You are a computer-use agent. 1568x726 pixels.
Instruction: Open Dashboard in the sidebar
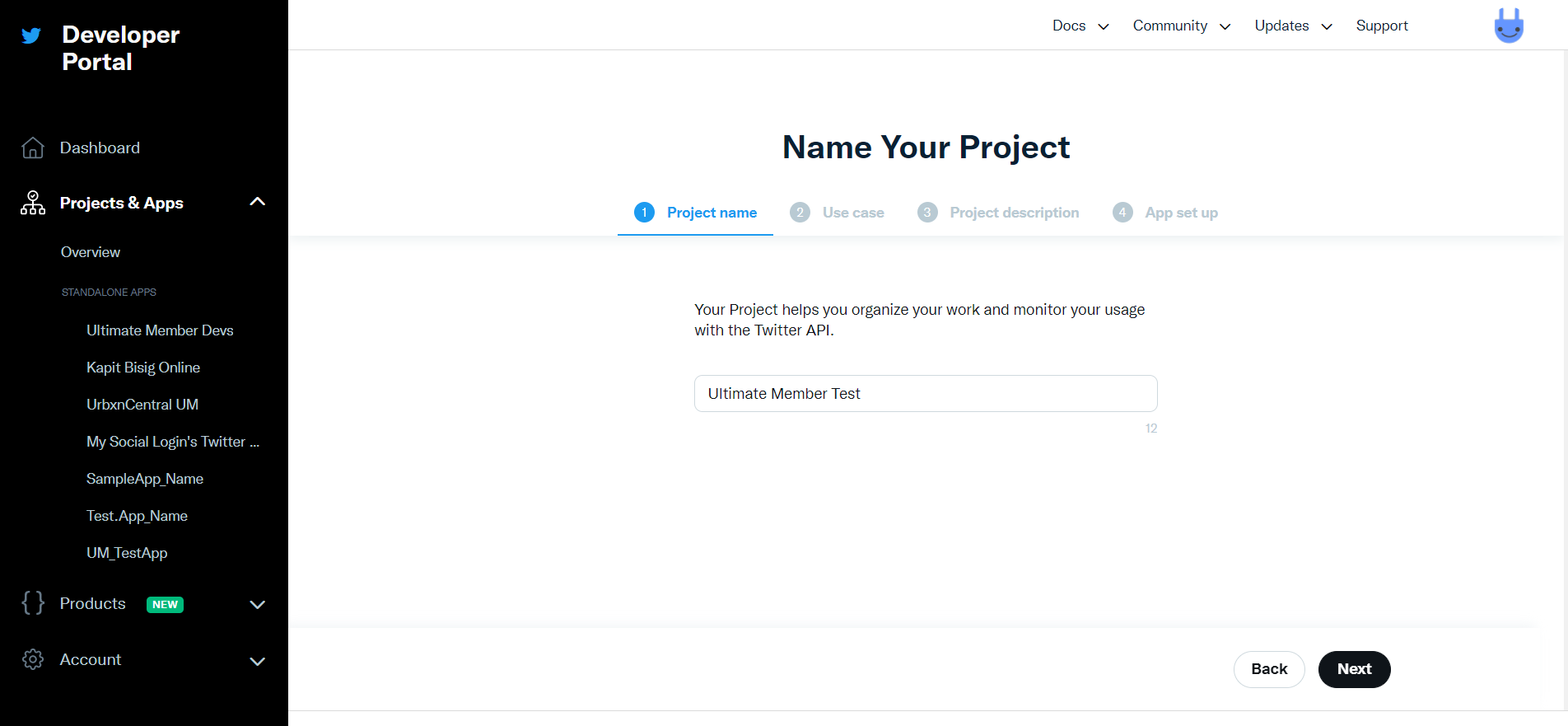100,148
